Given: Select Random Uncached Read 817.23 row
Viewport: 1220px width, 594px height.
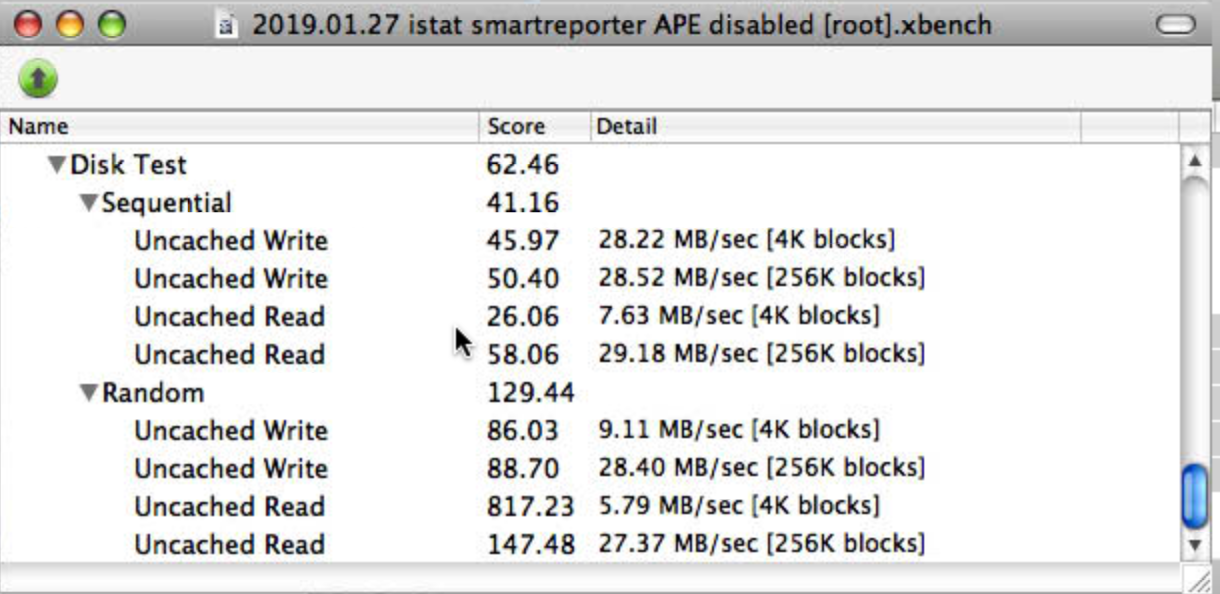Looking at the screenshot, I should pyautogui.click(x=590, y=506).
